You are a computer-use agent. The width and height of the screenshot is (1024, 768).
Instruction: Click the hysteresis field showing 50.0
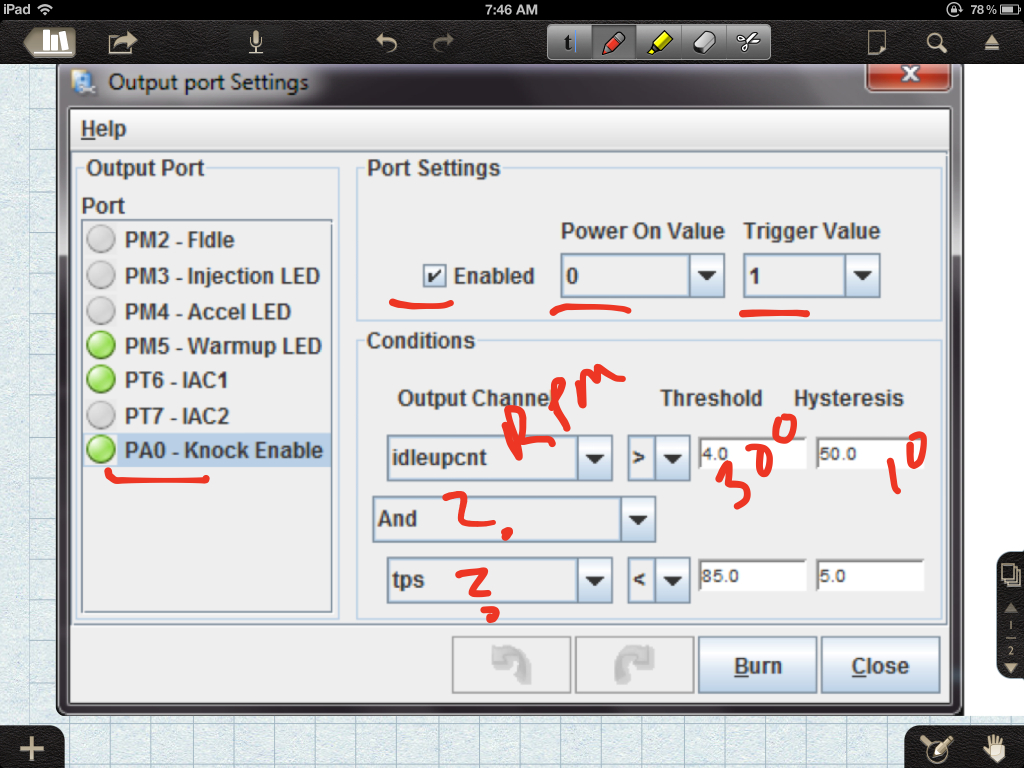click(870, 454)
